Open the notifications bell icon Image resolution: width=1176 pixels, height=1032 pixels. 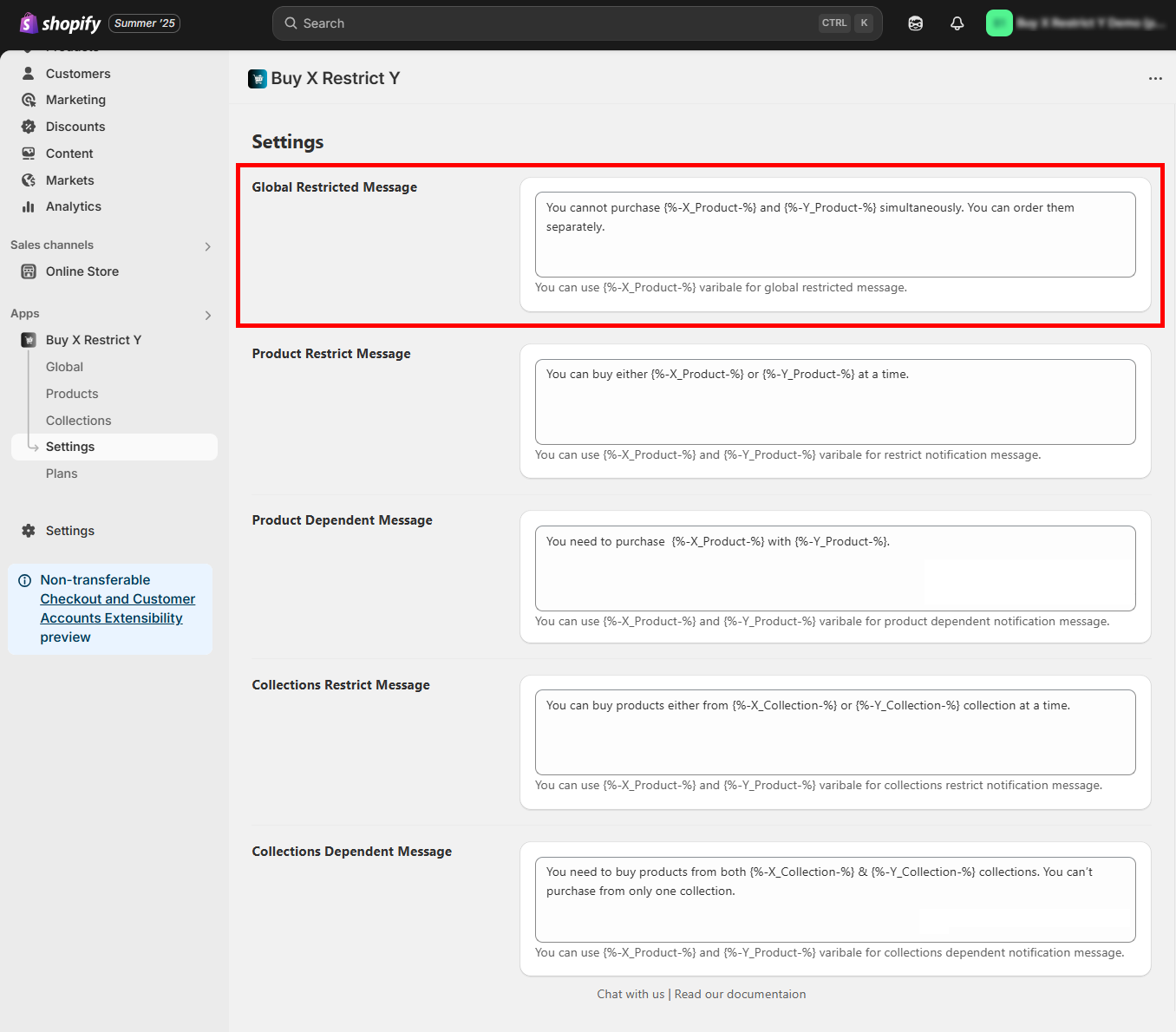point(957,23)
